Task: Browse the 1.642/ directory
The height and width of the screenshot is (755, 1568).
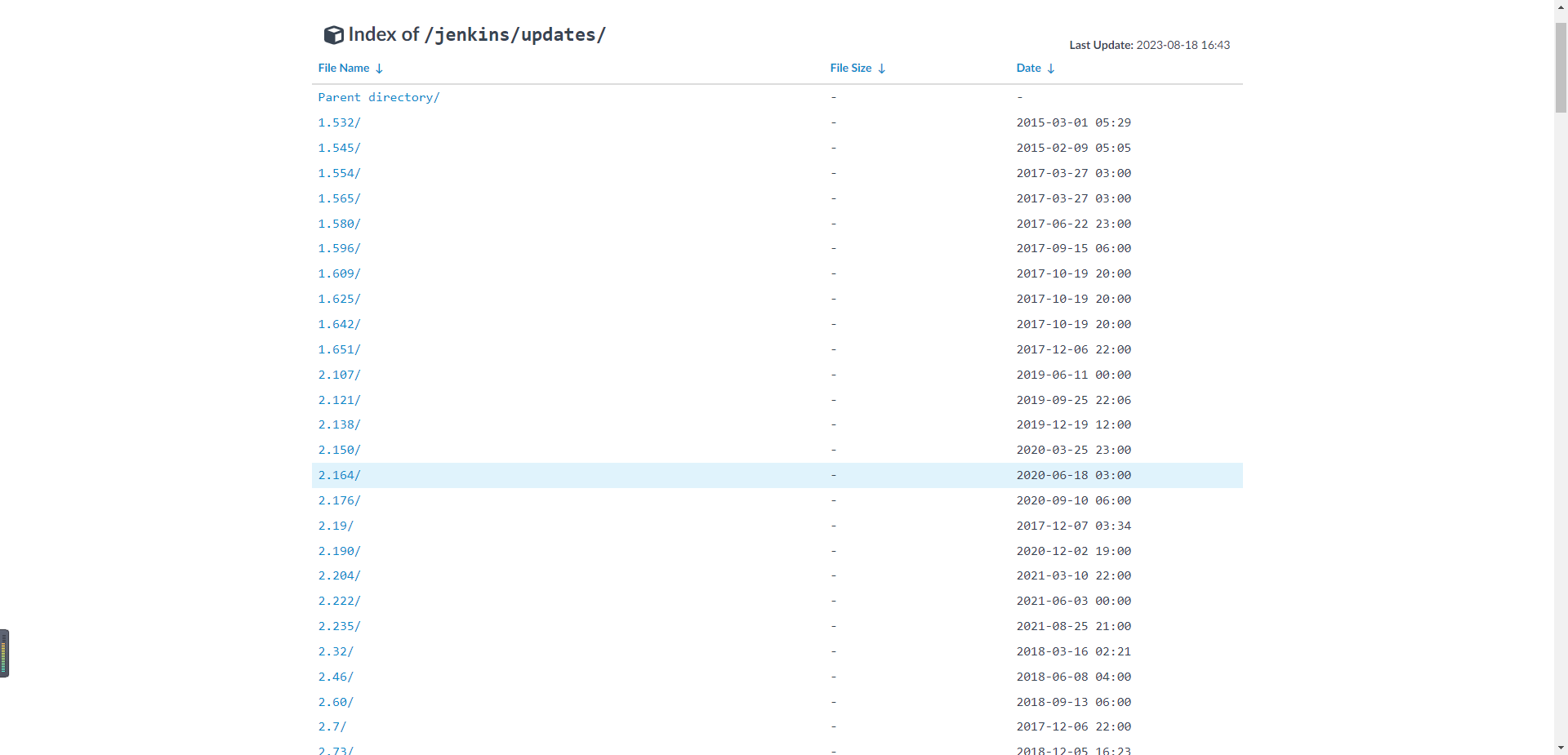Action: pyautogui.click(x=340, y=324)
